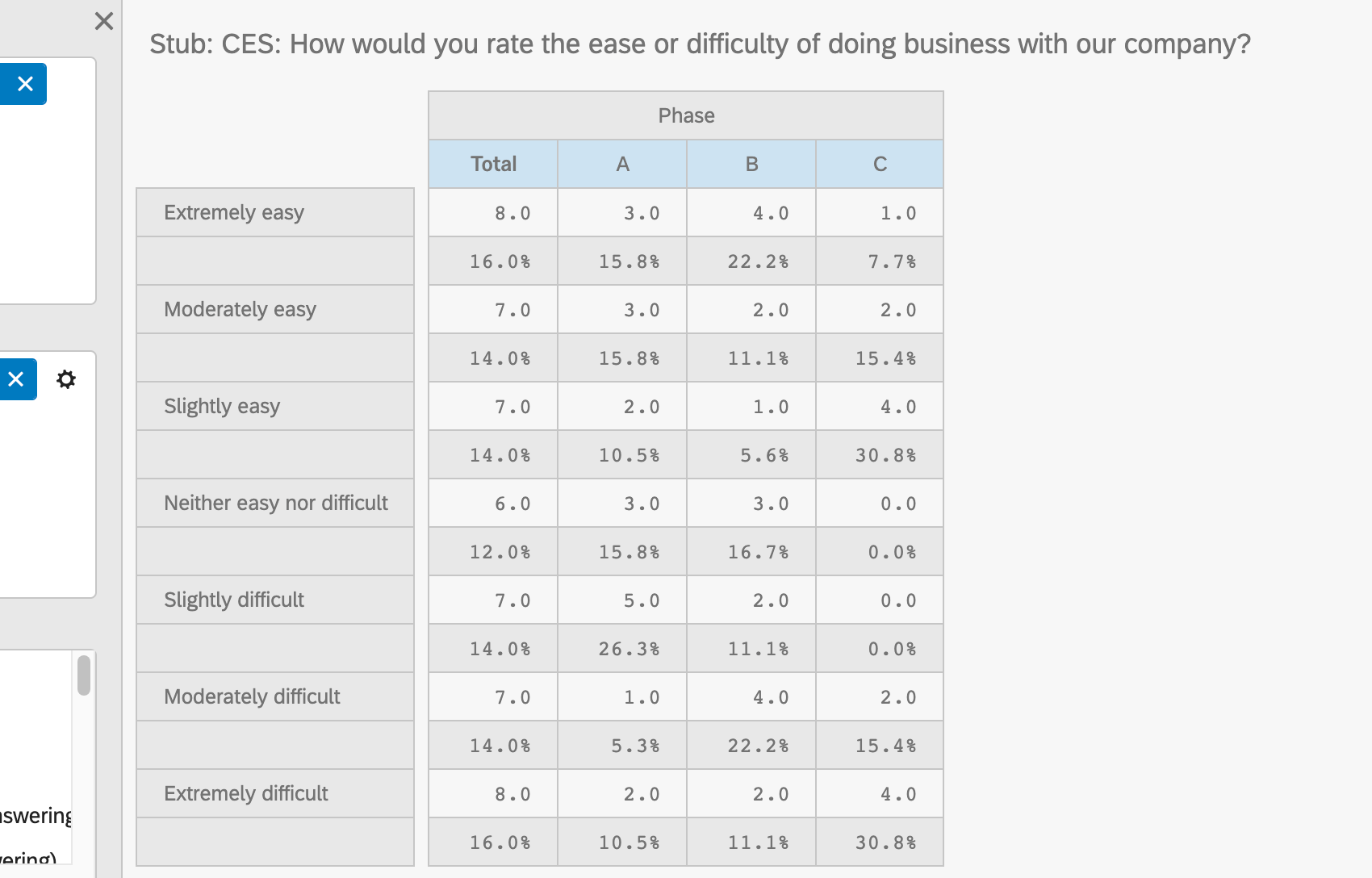Remove the second variable with its blue X
The width and height of the screenshot is (1372, 878).
18,378
